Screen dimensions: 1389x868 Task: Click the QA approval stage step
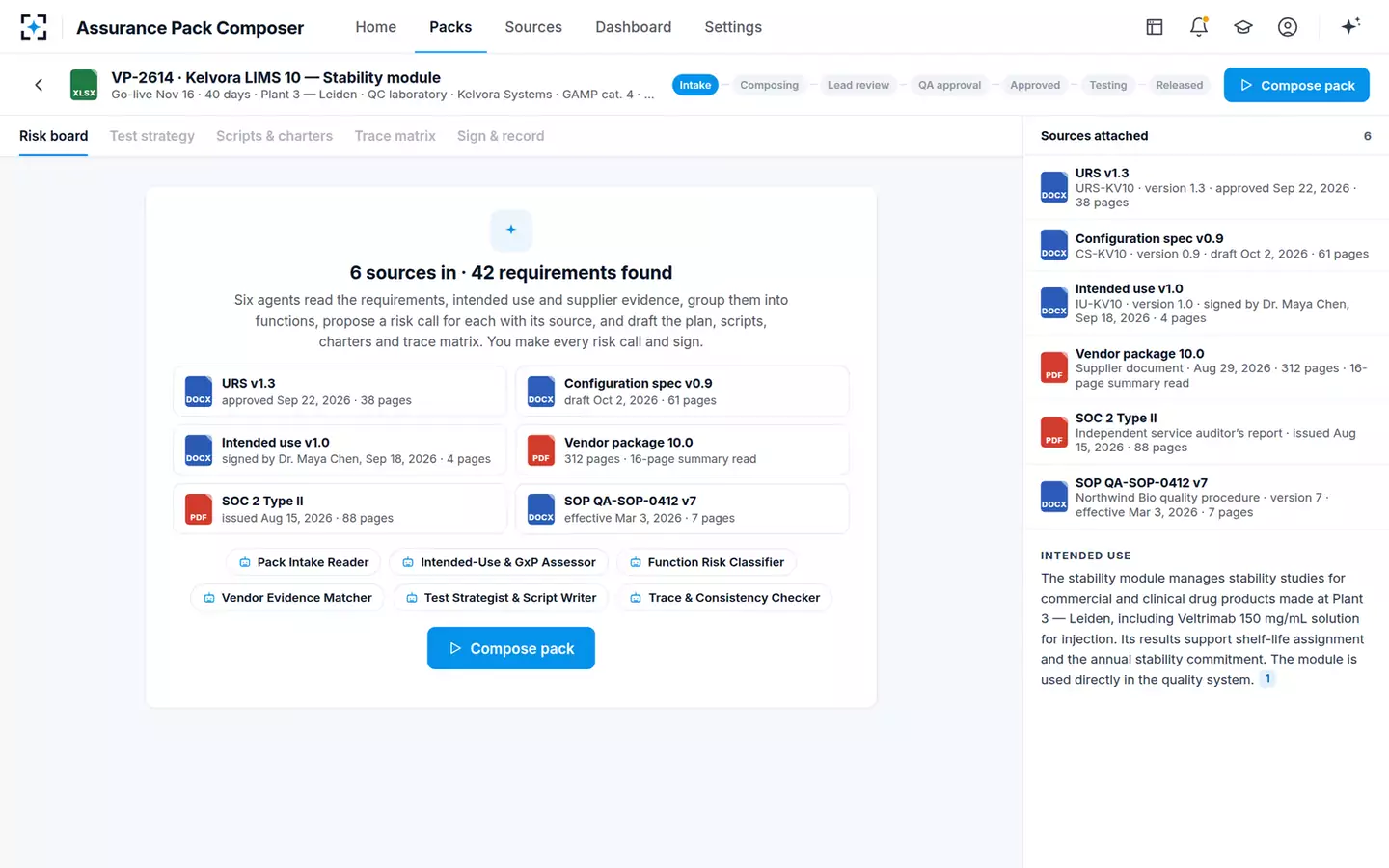click(949, 85)
